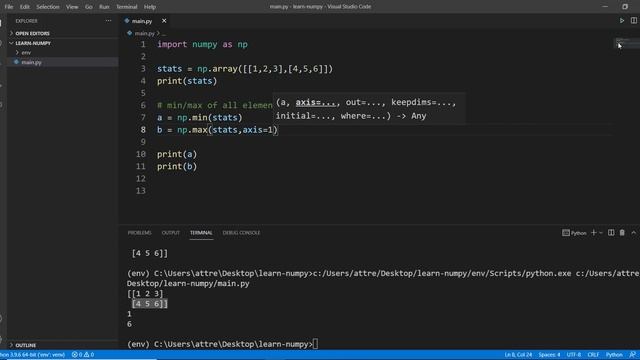
Task: Expand the env folder
Action: (26, 53)
